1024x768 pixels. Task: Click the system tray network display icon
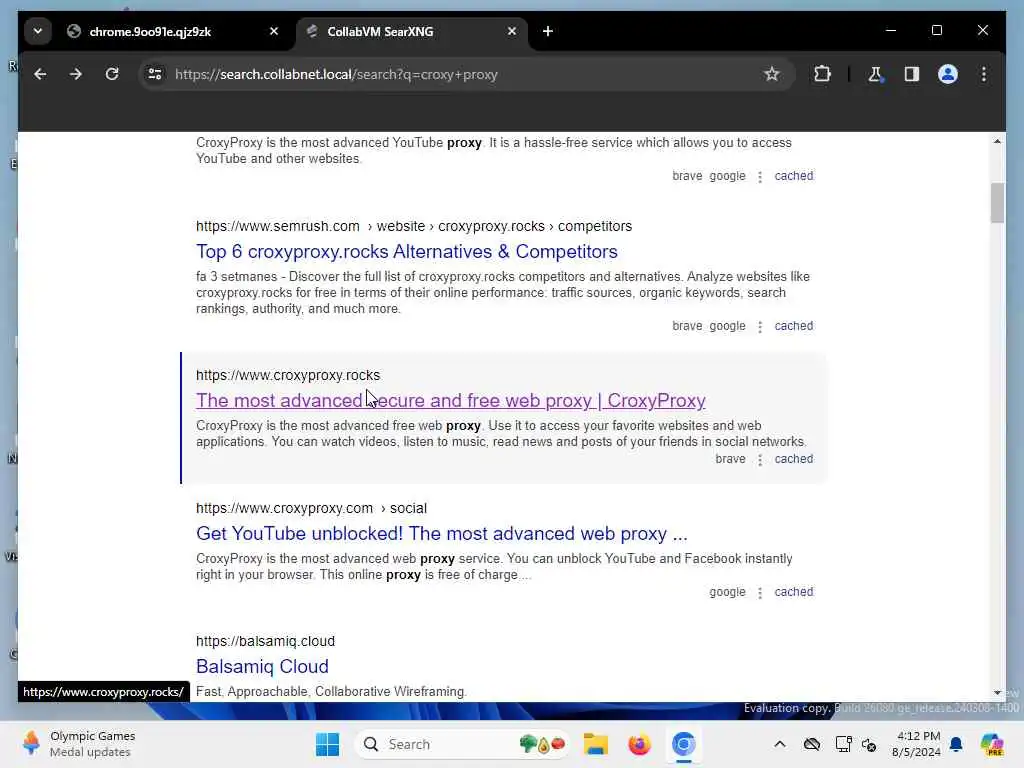click(843, 744)
